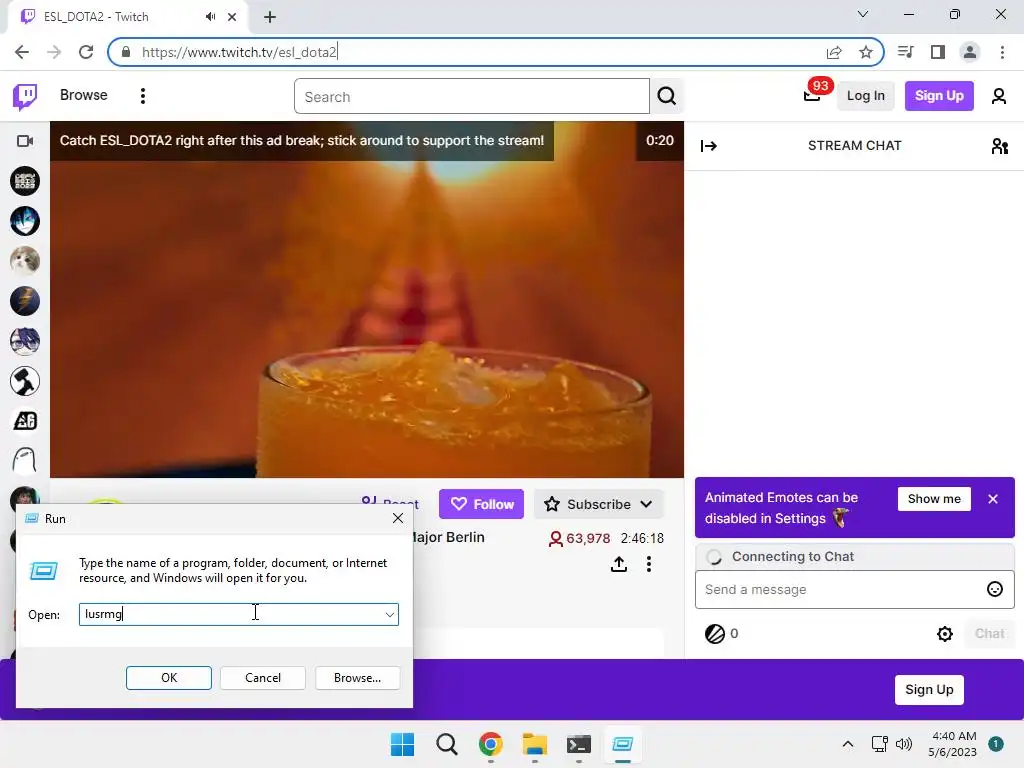This screenshot has height=768, width=1024.
Task: Open chat settings gear icon
Action: tap(944, 633)
